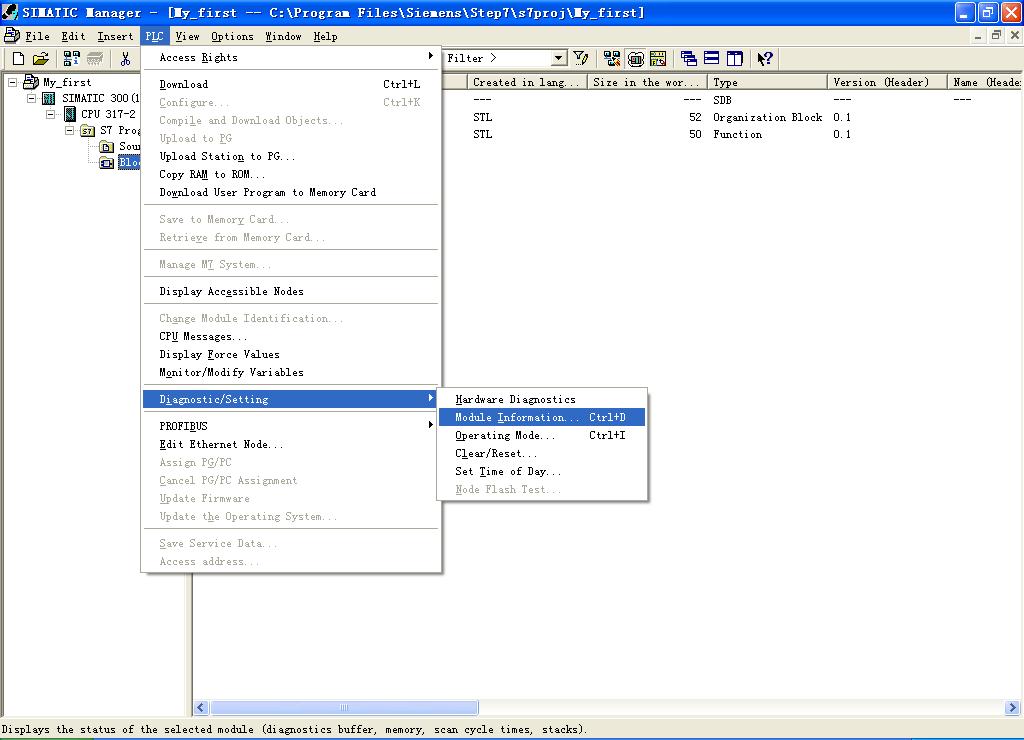Collapse the SIMATIC 300 tree node
Screen dimensions: 1024x740
pos(31,99)
